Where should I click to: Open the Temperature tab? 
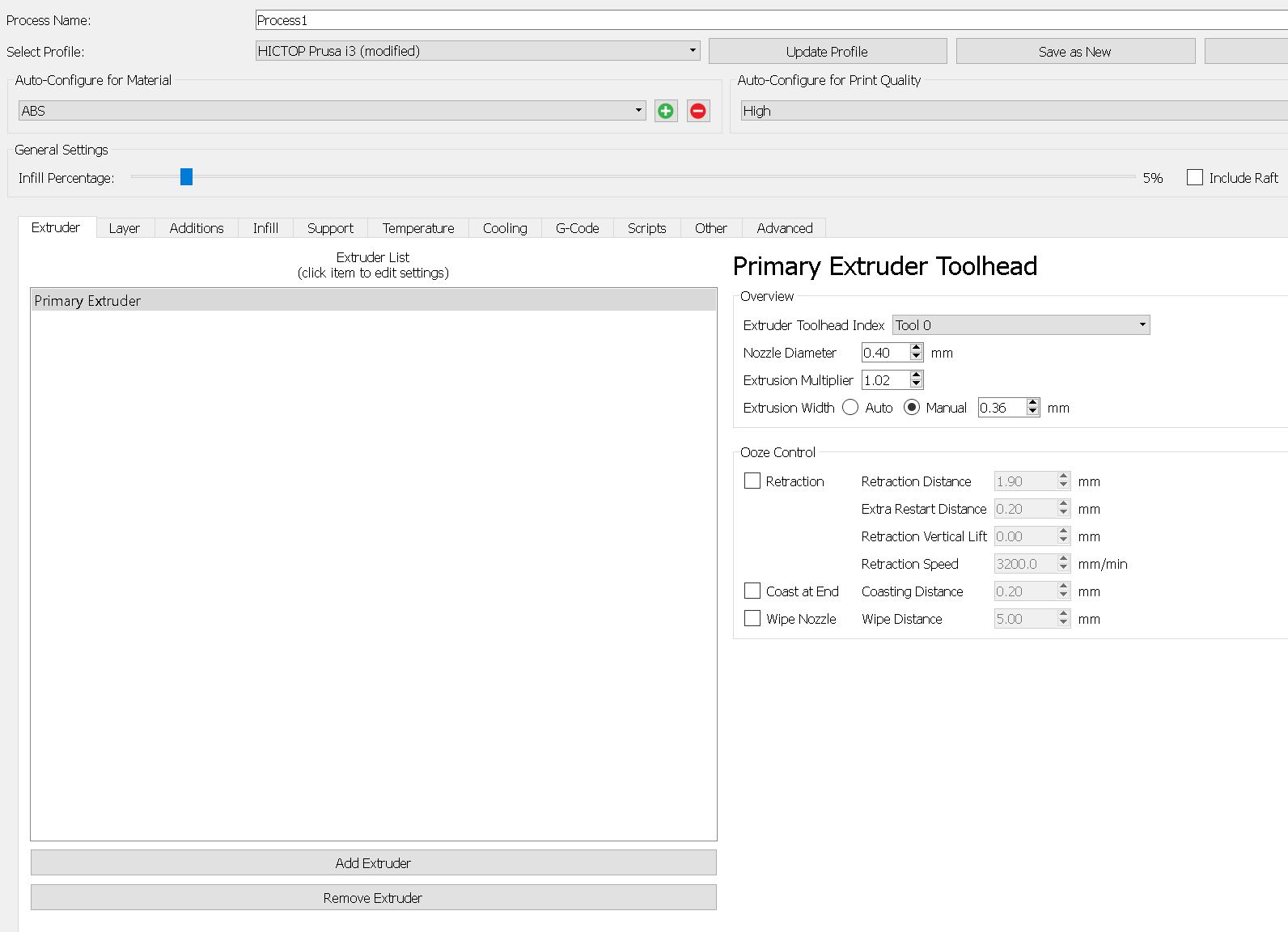point(418,228)
